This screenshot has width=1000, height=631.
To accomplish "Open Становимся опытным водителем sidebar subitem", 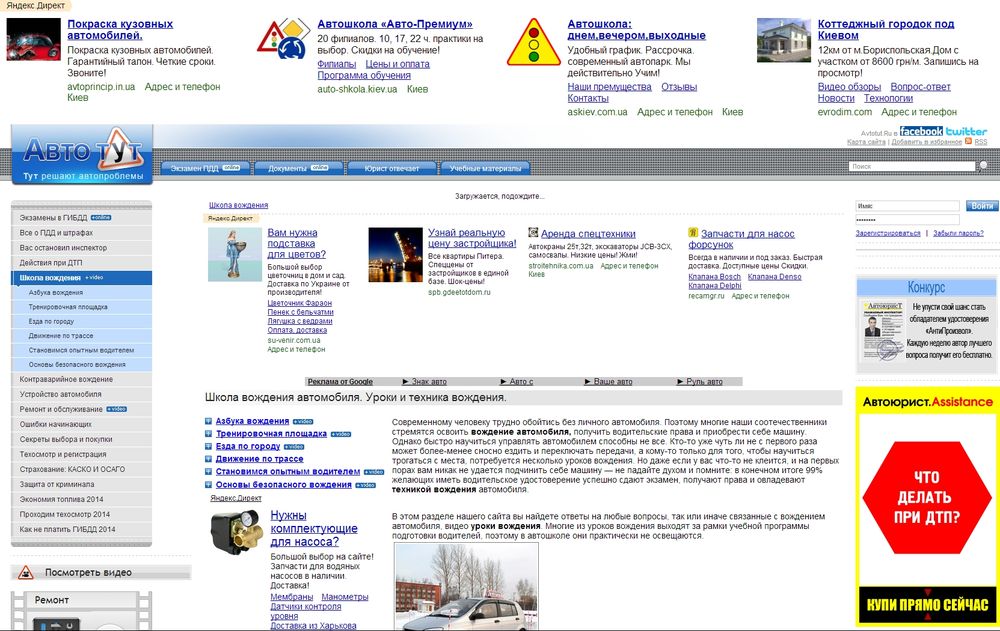I will pyautogui.click(x=82, y=350).
